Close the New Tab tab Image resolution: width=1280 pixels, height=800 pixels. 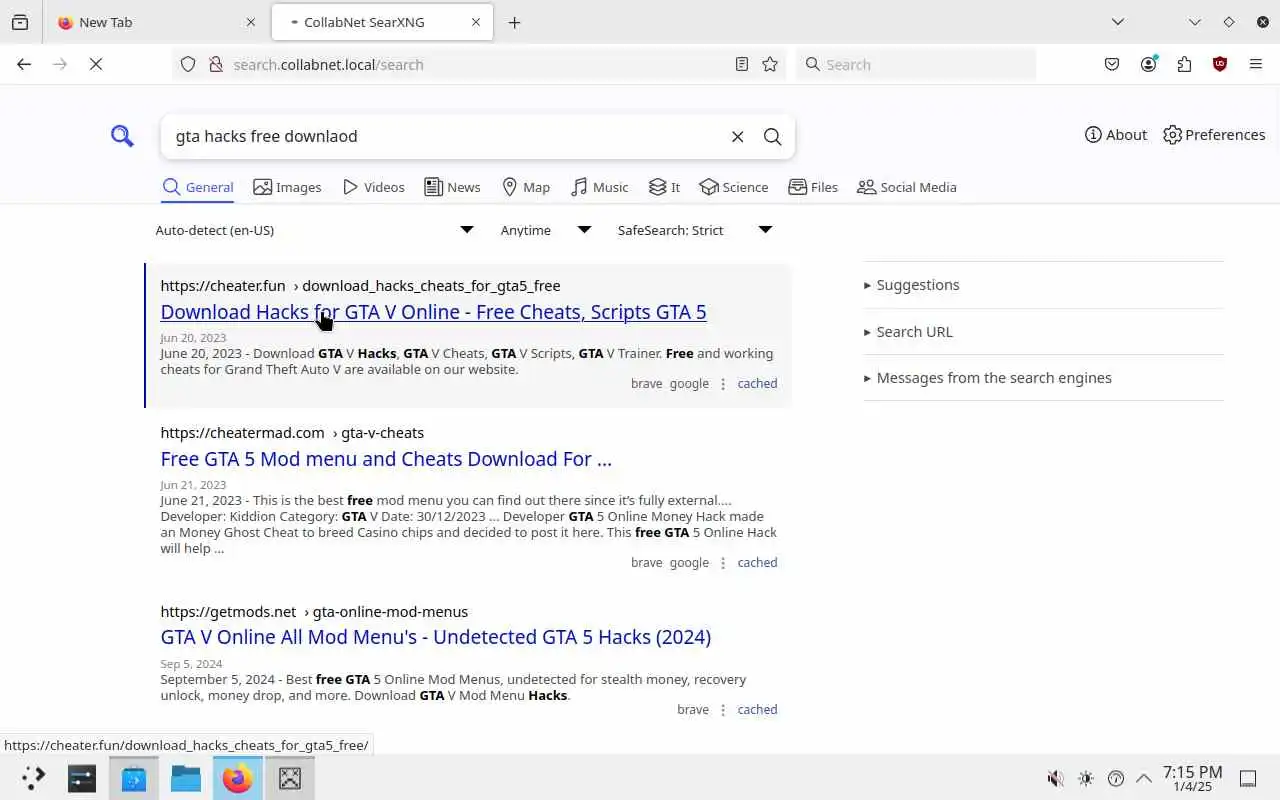pos(251,22)
